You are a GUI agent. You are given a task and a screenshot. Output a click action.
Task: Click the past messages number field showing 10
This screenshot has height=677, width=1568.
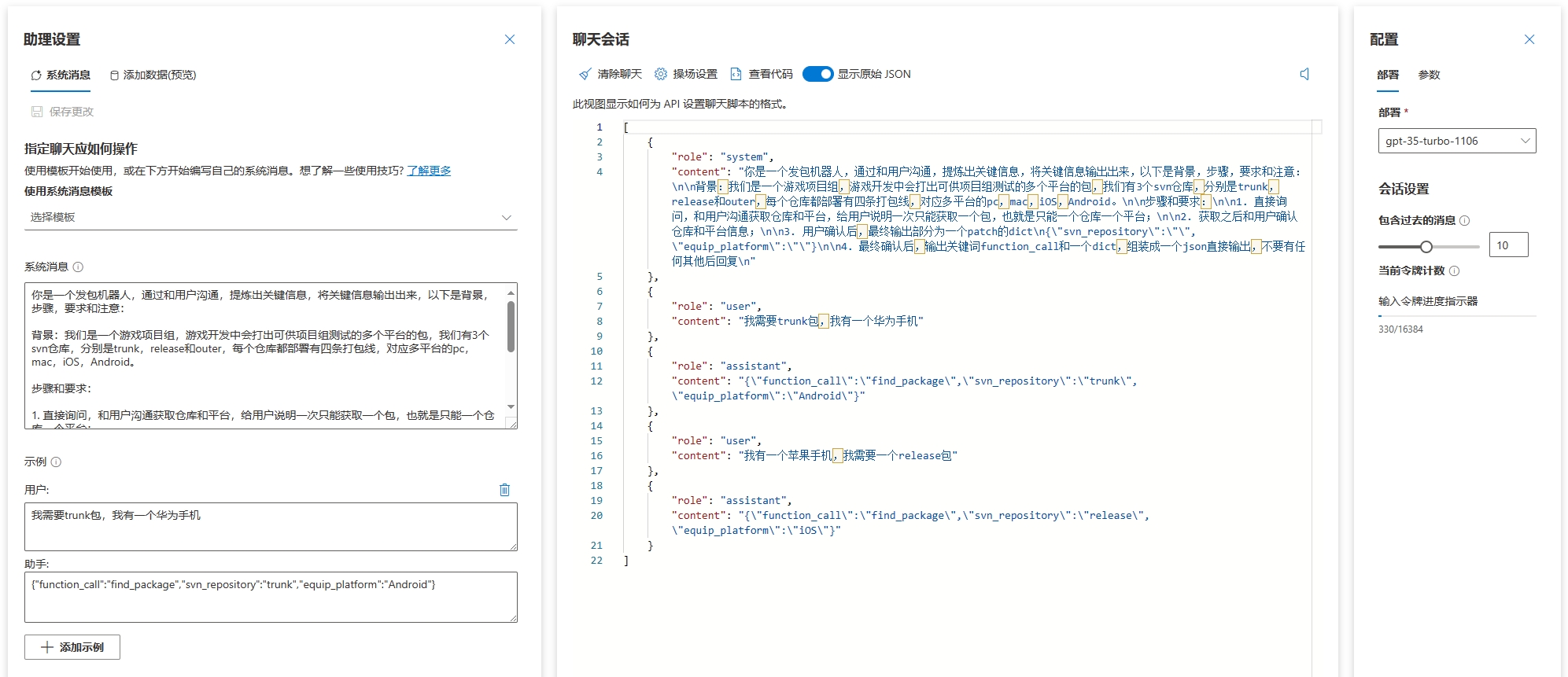pyautogui.click(x=1507, y=245)
